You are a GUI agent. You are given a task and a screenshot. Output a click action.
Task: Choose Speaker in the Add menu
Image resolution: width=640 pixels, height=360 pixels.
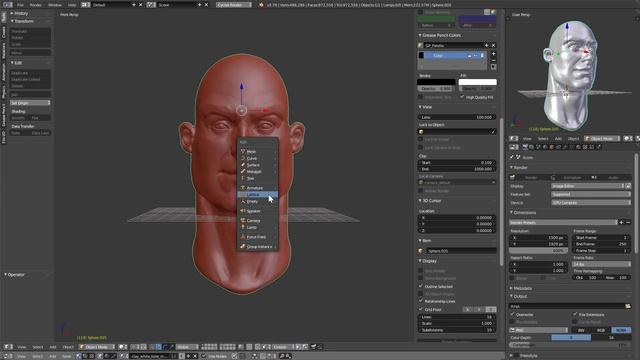coord(258,211)
